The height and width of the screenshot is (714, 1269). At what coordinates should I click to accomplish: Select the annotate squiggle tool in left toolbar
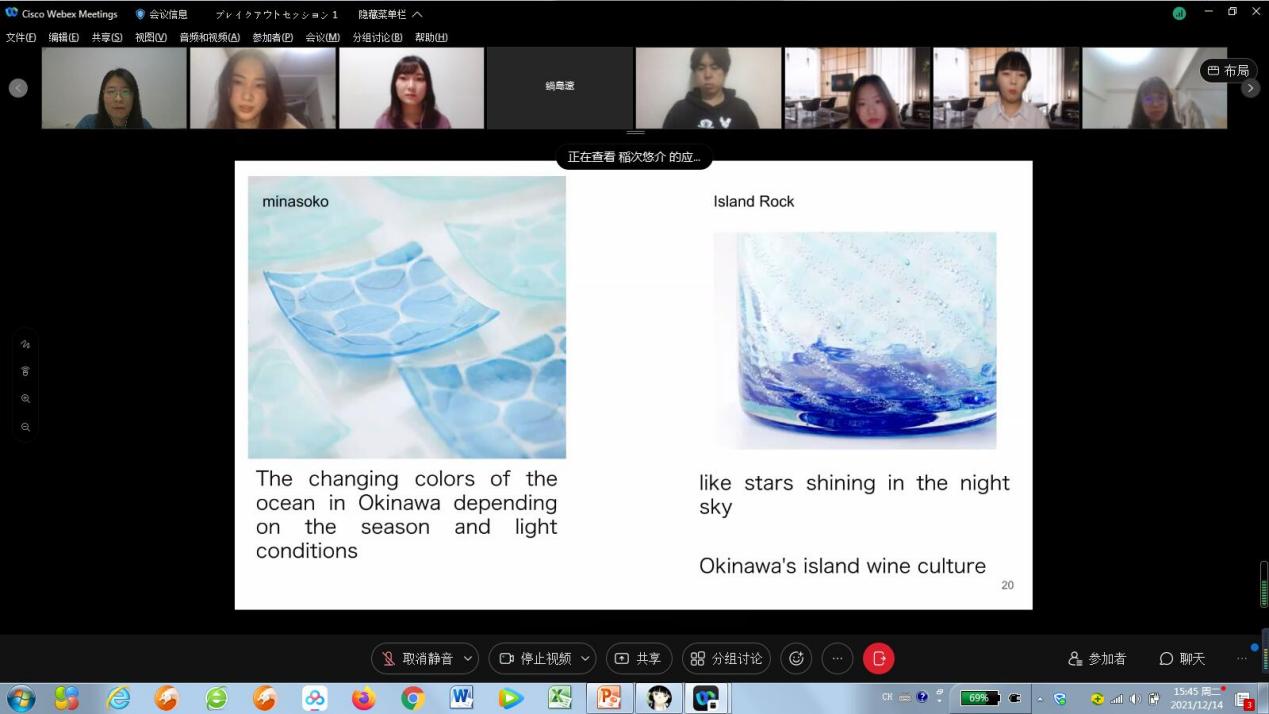point(25,344)
